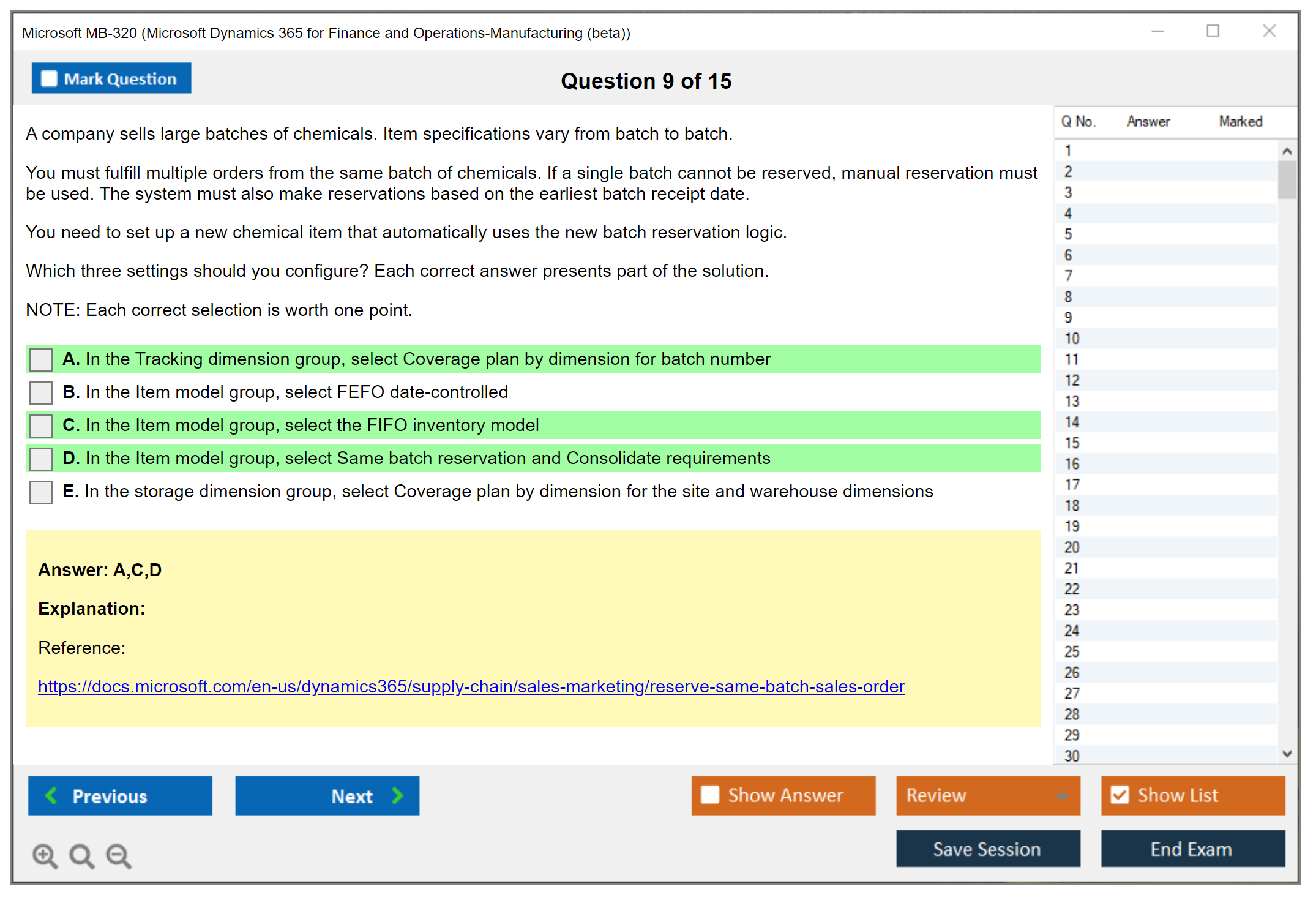This screenshot has width=1316, height=900.
Task: Click the green right arrow on Next
Action: pos(397,795)
